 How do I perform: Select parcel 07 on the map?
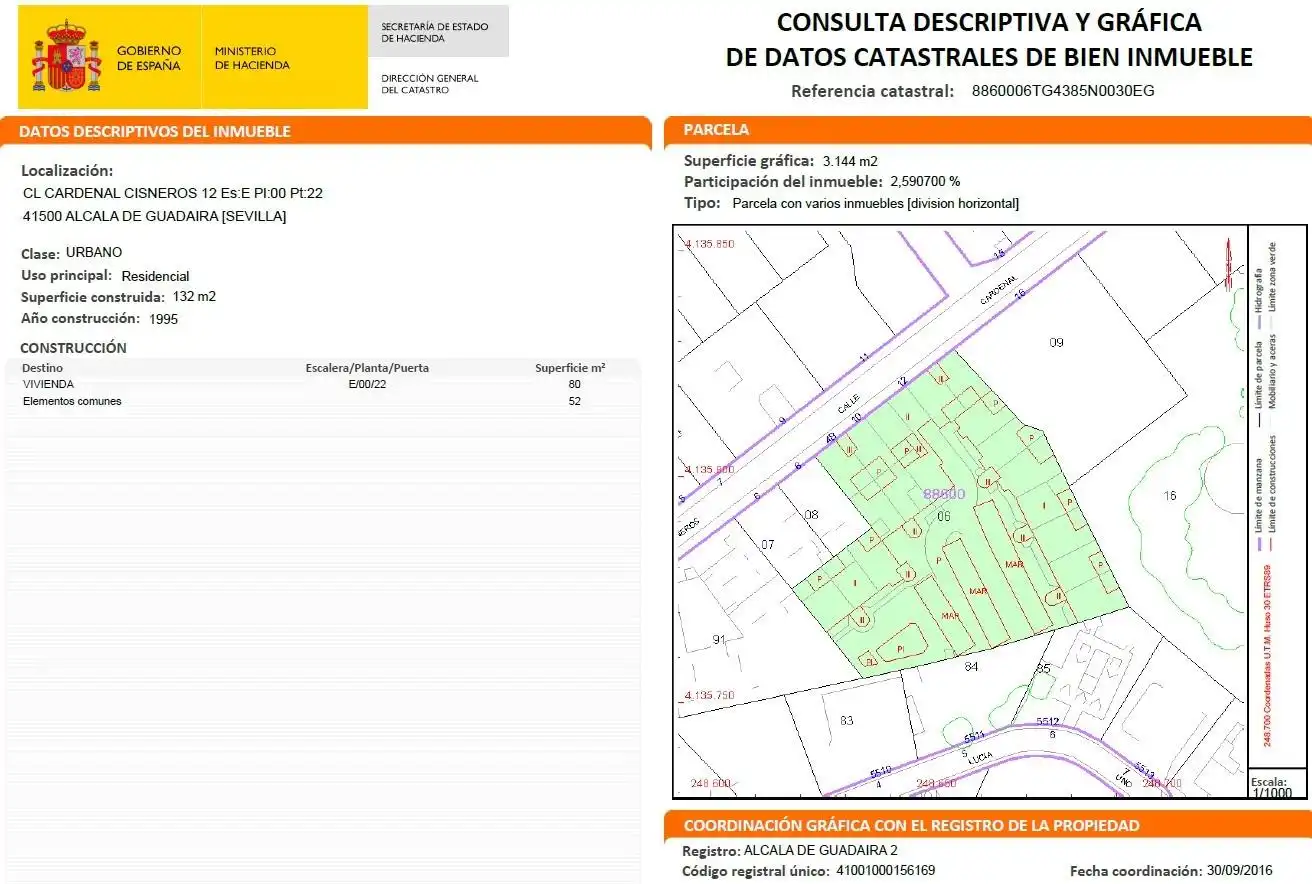coord(767,545)
